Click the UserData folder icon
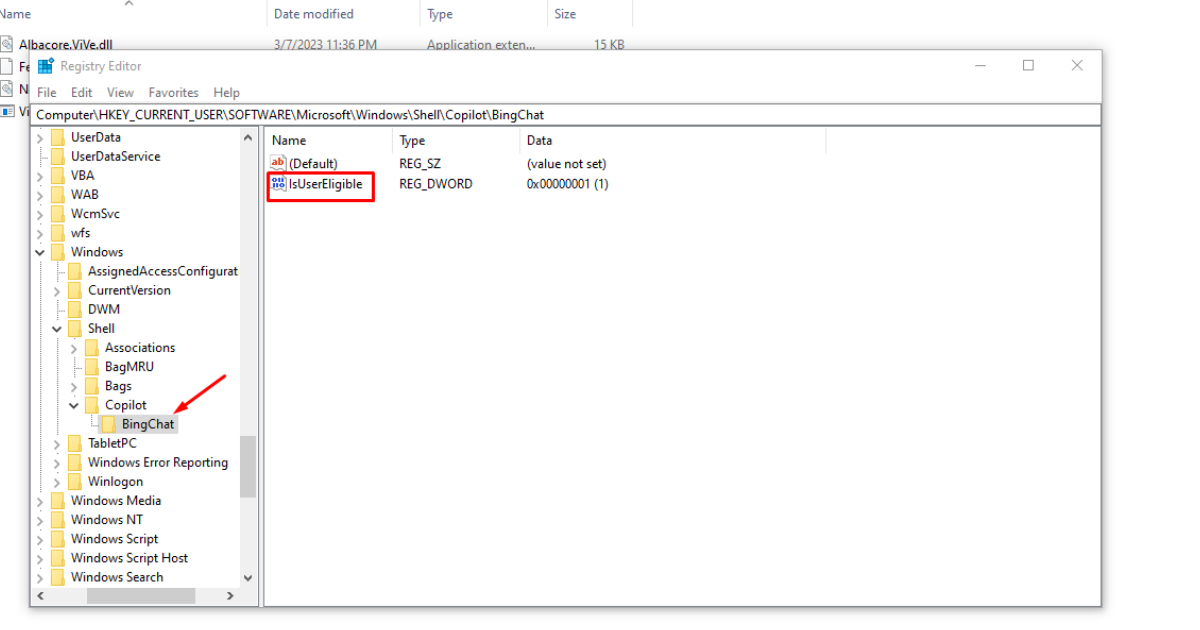Screen dimensions: 1200x630 coord(58,137)
